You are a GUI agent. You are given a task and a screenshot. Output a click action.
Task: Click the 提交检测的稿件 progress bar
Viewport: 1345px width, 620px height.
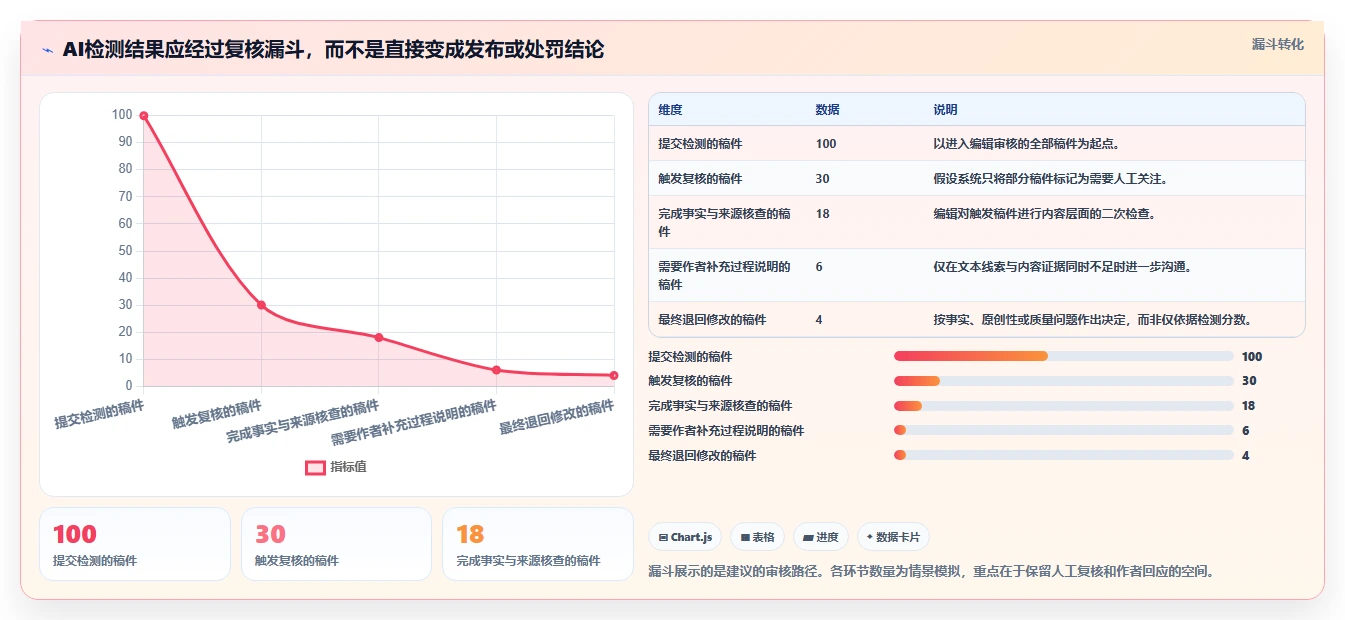click(x=1063, y=356)
